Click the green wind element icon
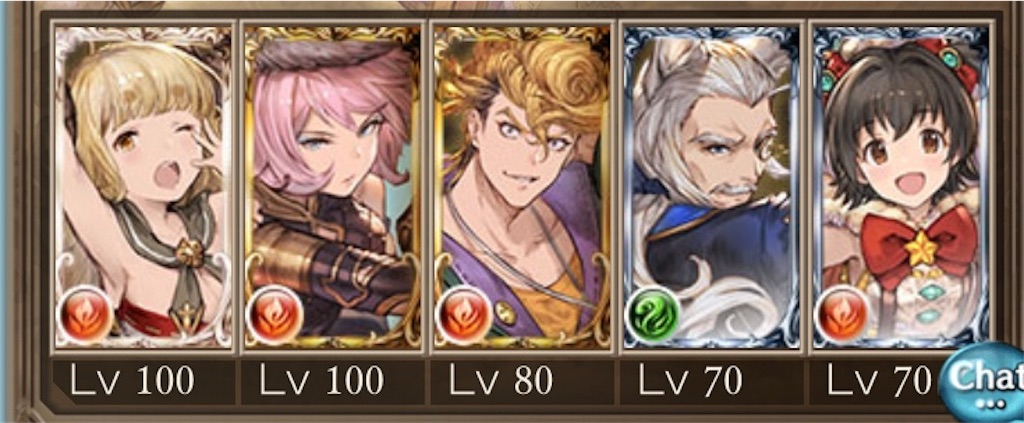Screen dimensions: 1024x423 [x=652, y=315]
